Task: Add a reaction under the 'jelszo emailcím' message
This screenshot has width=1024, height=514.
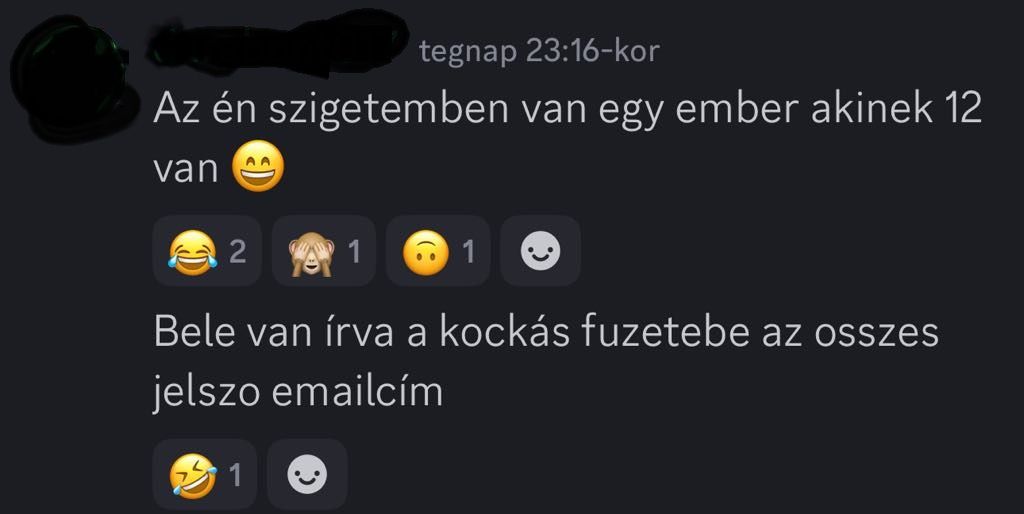Action: coord(307,474)
